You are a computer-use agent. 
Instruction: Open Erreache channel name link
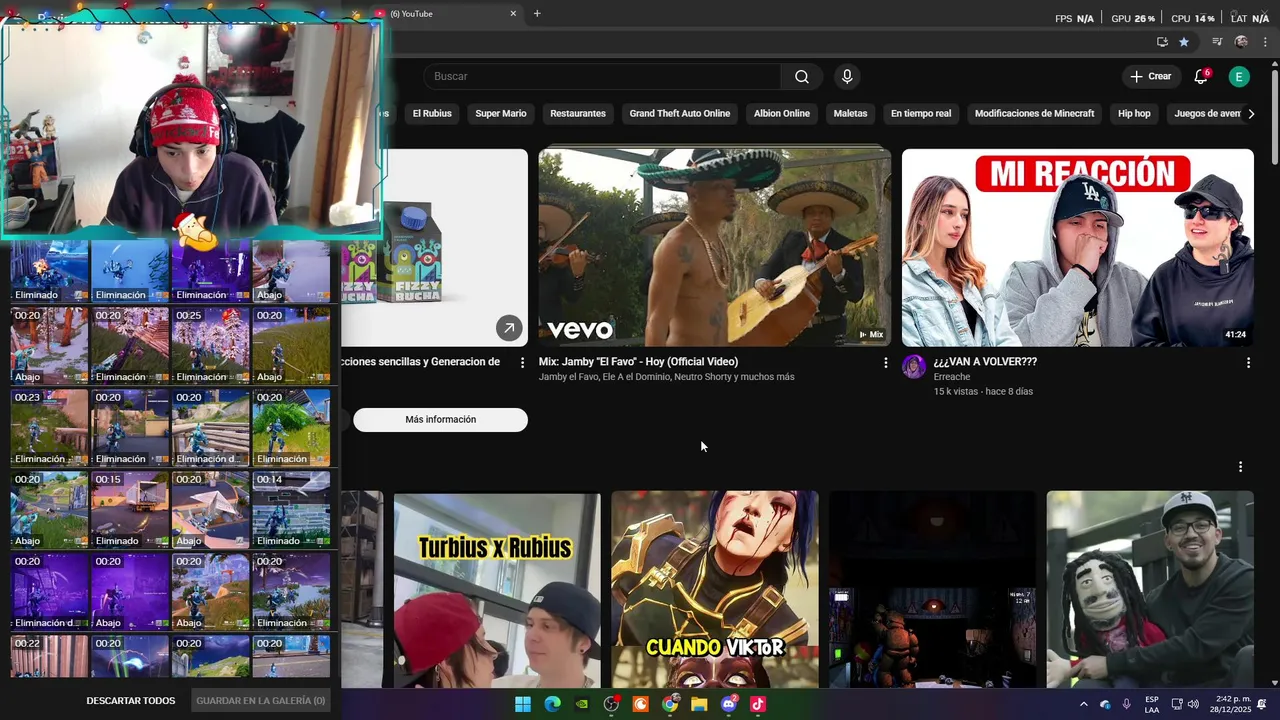coord(952,377)
